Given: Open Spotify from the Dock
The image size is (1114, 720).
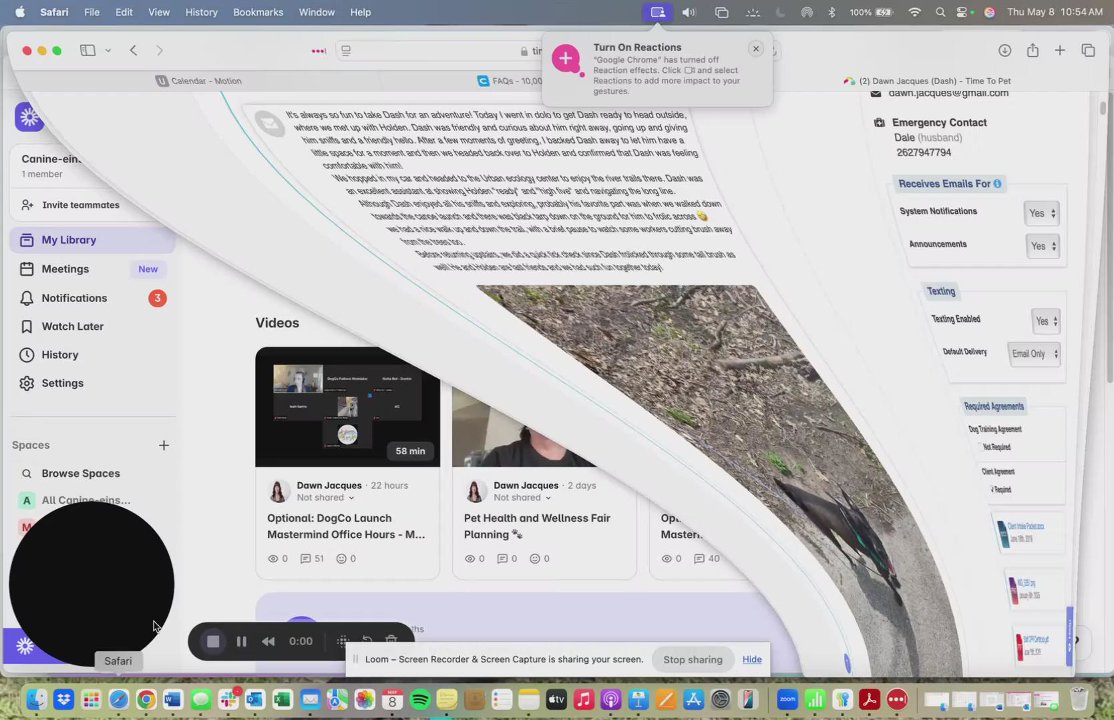Looking at the screenshot, I should click(x=420, y=700).
